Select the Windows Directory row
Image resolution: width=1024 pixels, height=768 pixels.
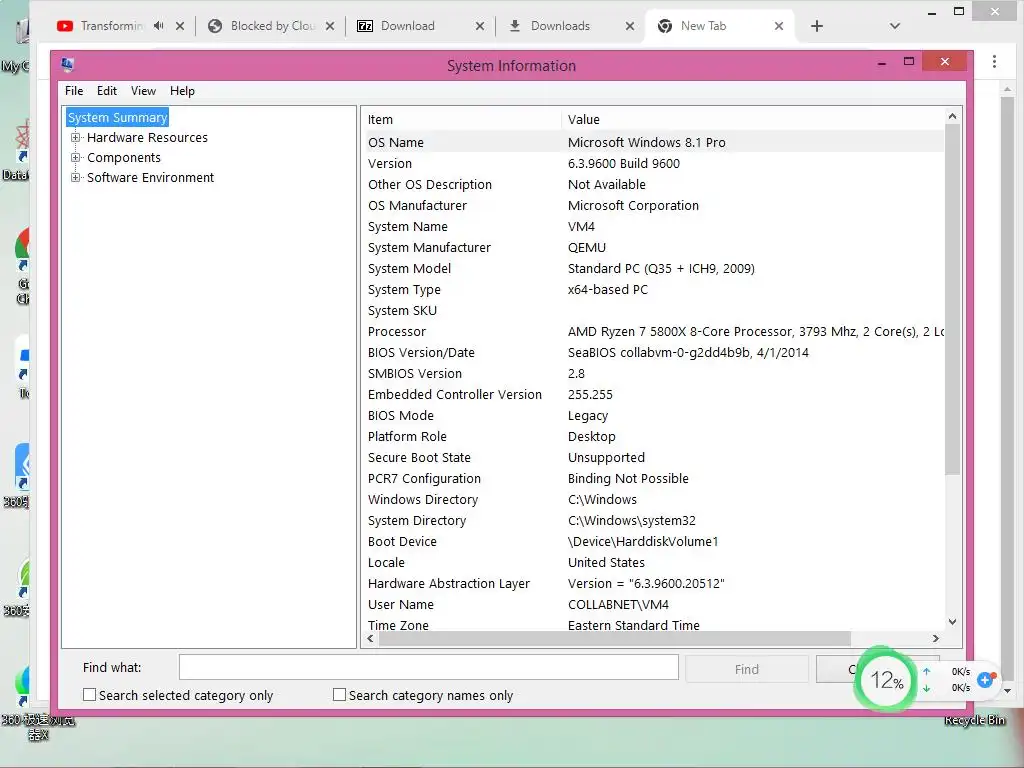click(x=653, y=500)
